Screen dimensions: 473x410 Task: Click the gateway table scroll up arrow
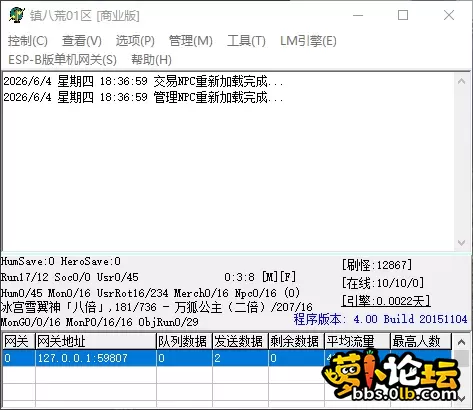coord(462,342)
